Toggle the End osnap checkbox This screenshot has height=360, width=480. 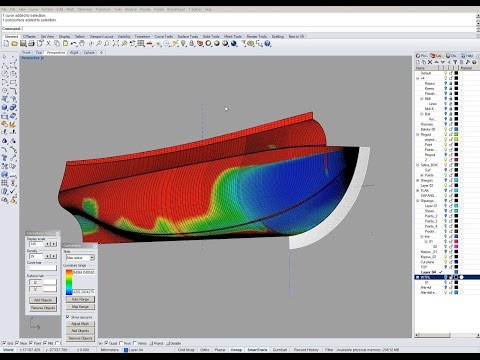(4, 343)
